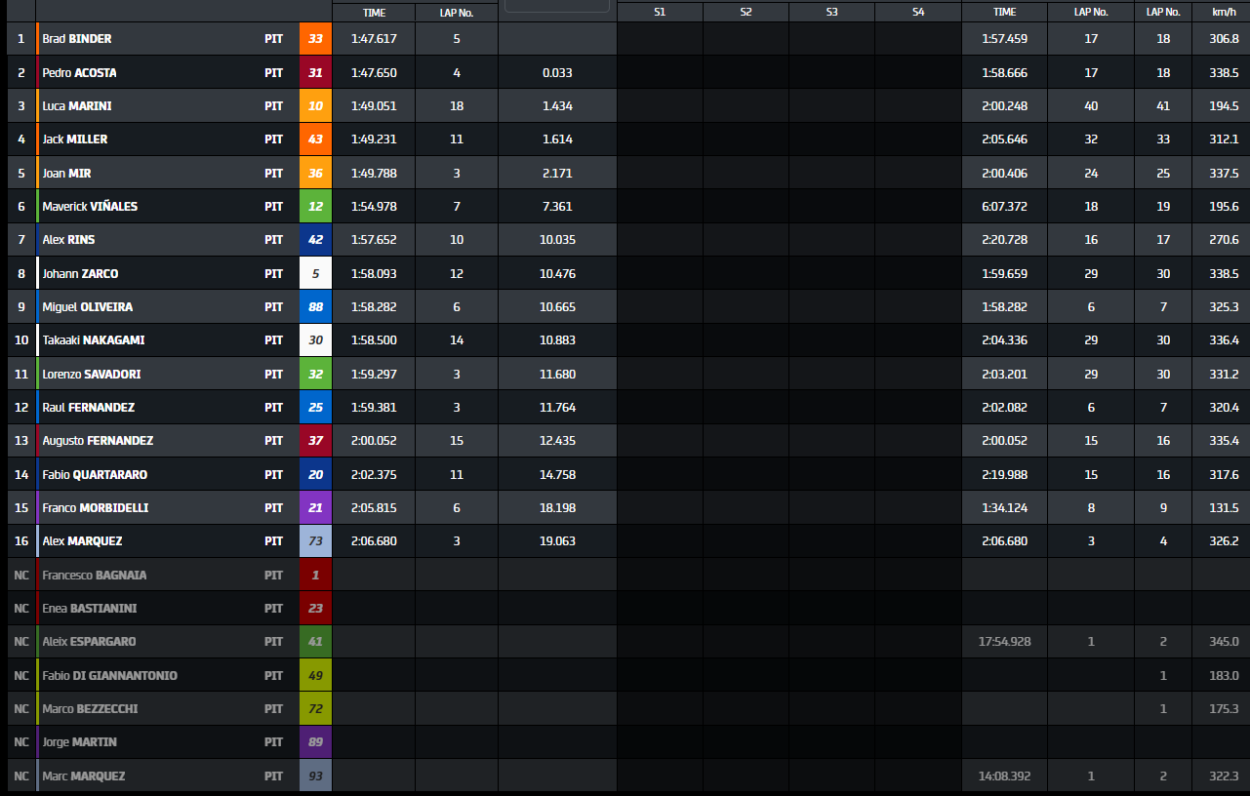Image resolution: width=1250 pixels, height=796 pixels.
Task: Click Franco Morbidelli's purple number 21 badge
Action: tap(315, 508)
